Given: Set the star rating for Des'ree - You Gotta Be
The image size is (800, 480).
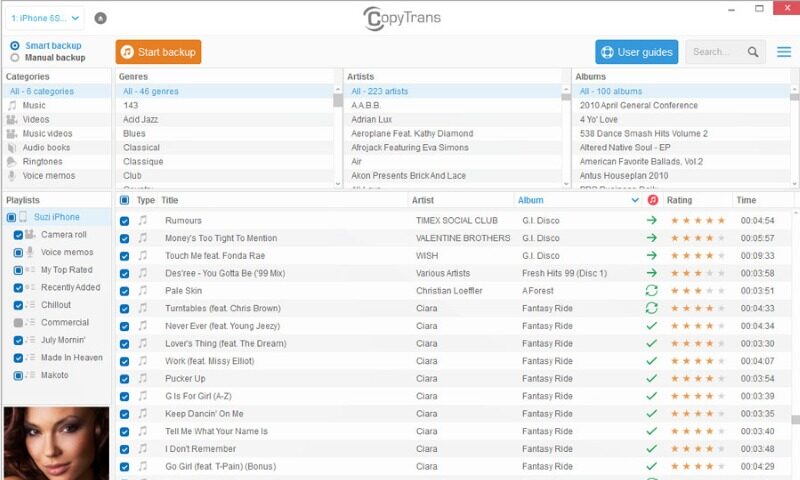Looking at the screenshot, I should point(697,273).
